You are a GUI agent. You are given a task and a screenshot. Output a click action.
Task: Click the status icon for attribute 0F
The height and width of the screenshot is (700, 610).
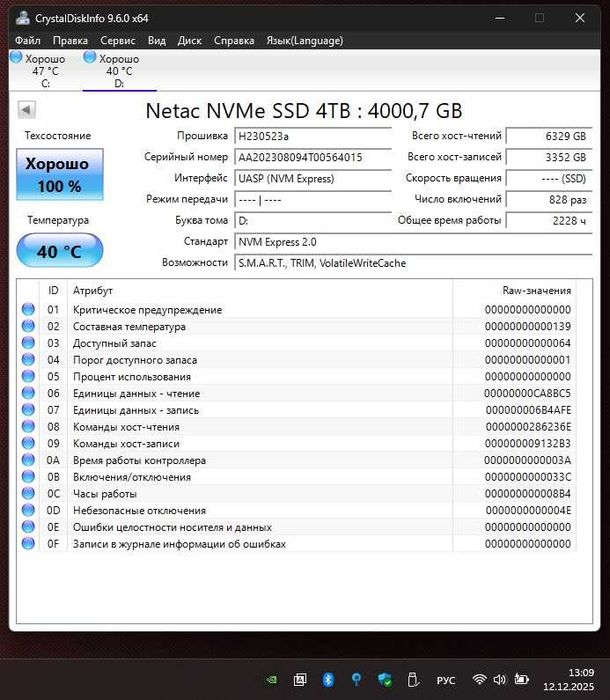(x=28, y=543)
